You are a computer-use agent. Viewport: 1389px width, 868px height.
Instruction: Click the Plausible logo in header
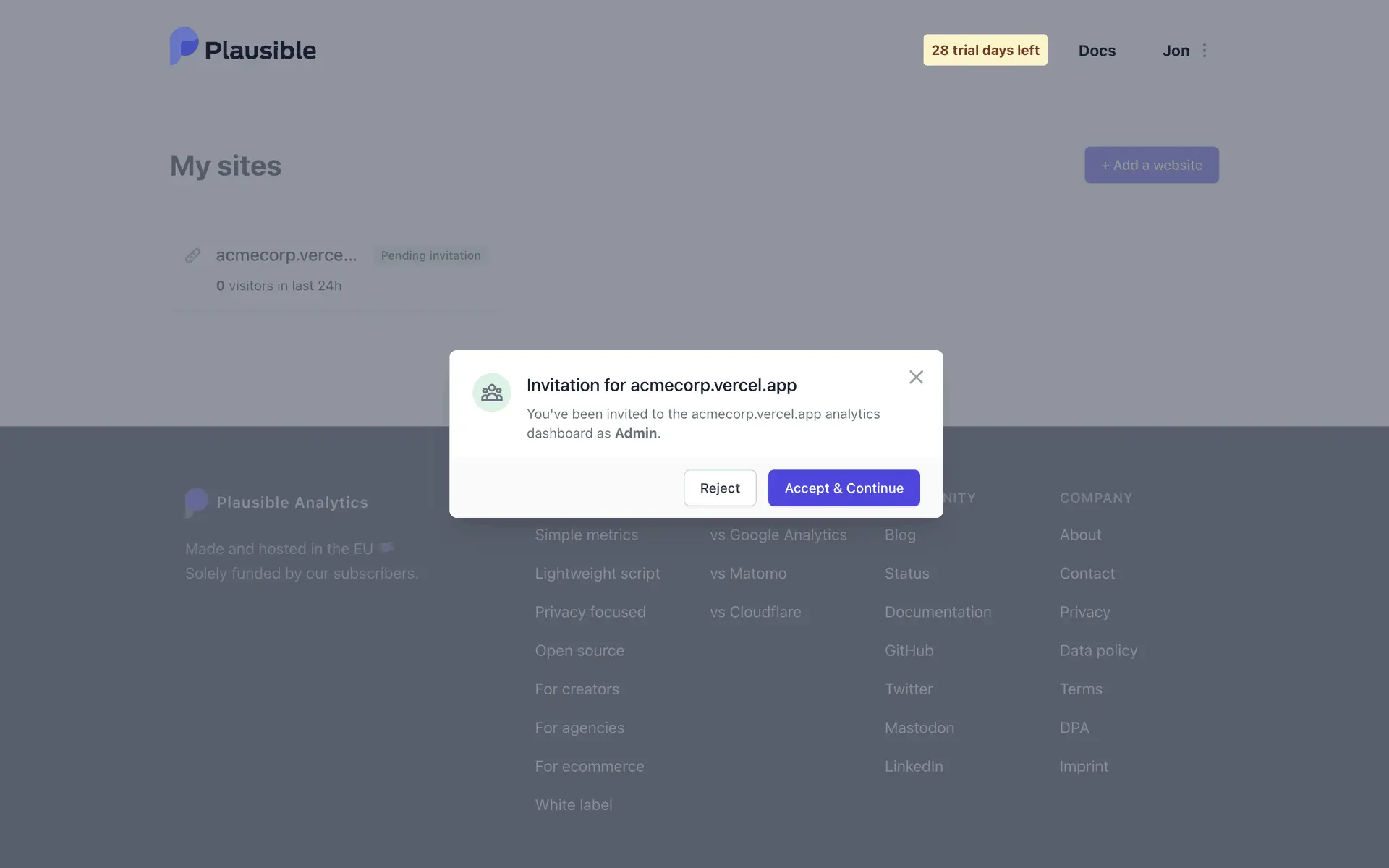(242, 48)
